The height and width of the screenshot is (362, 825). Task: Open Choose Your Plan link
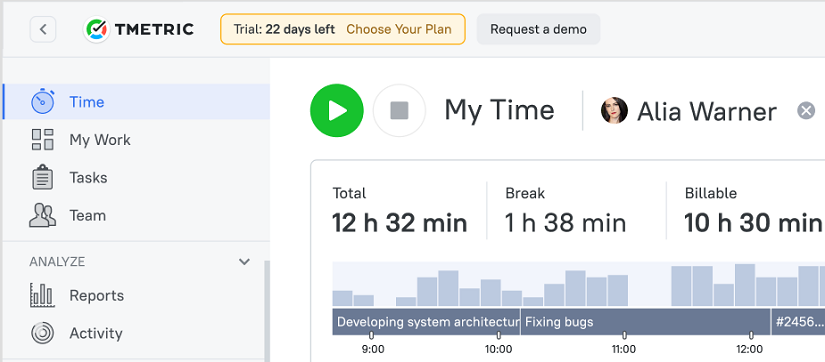399,29
